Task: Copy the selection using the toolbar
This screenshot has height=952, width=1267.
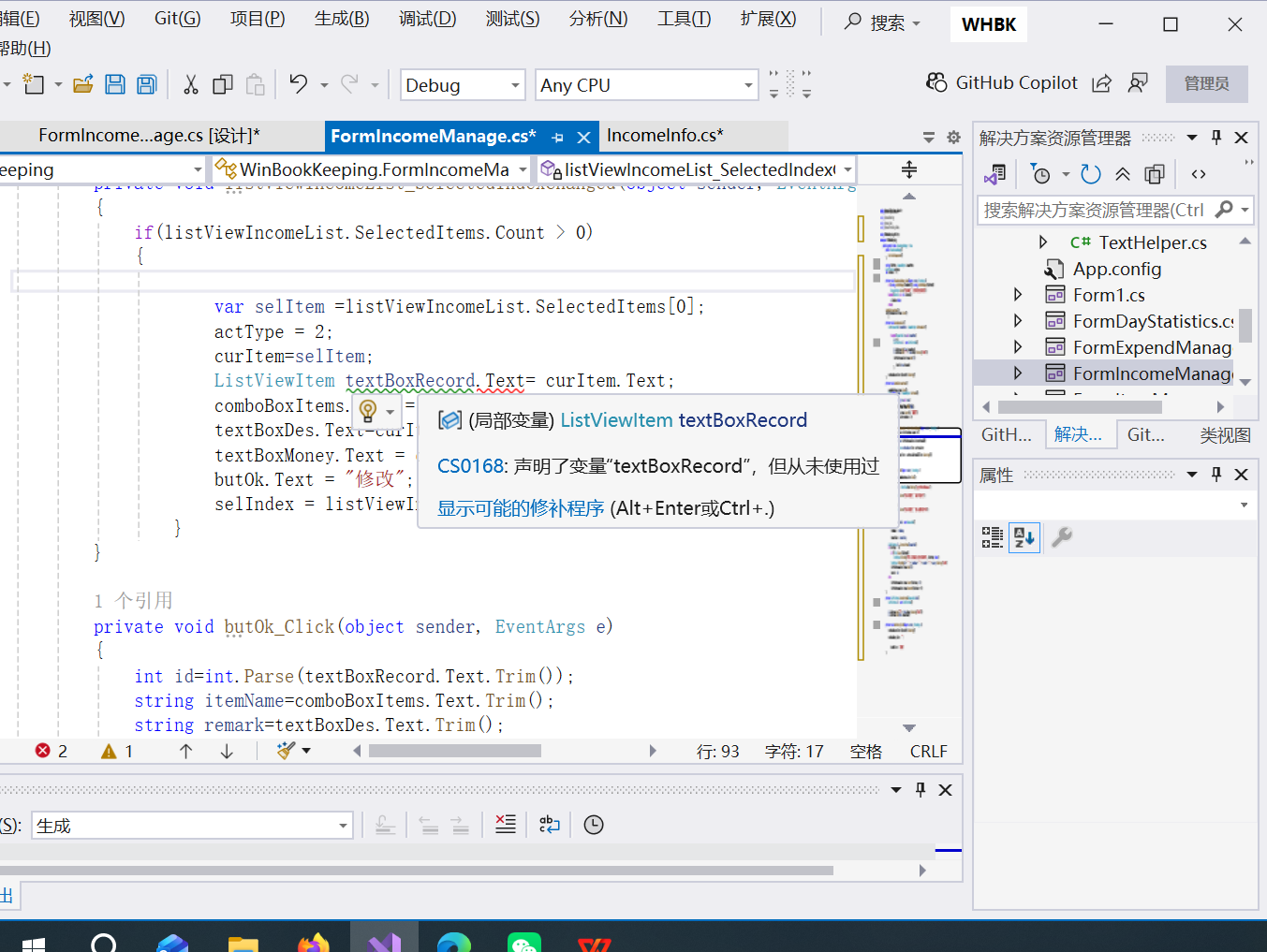Action: 223,84
